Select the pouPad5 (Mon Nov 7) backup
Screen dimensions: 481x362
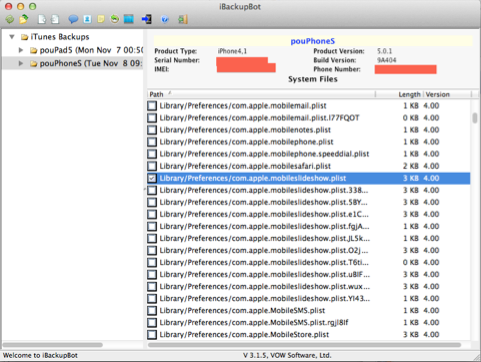coord(91,50)
